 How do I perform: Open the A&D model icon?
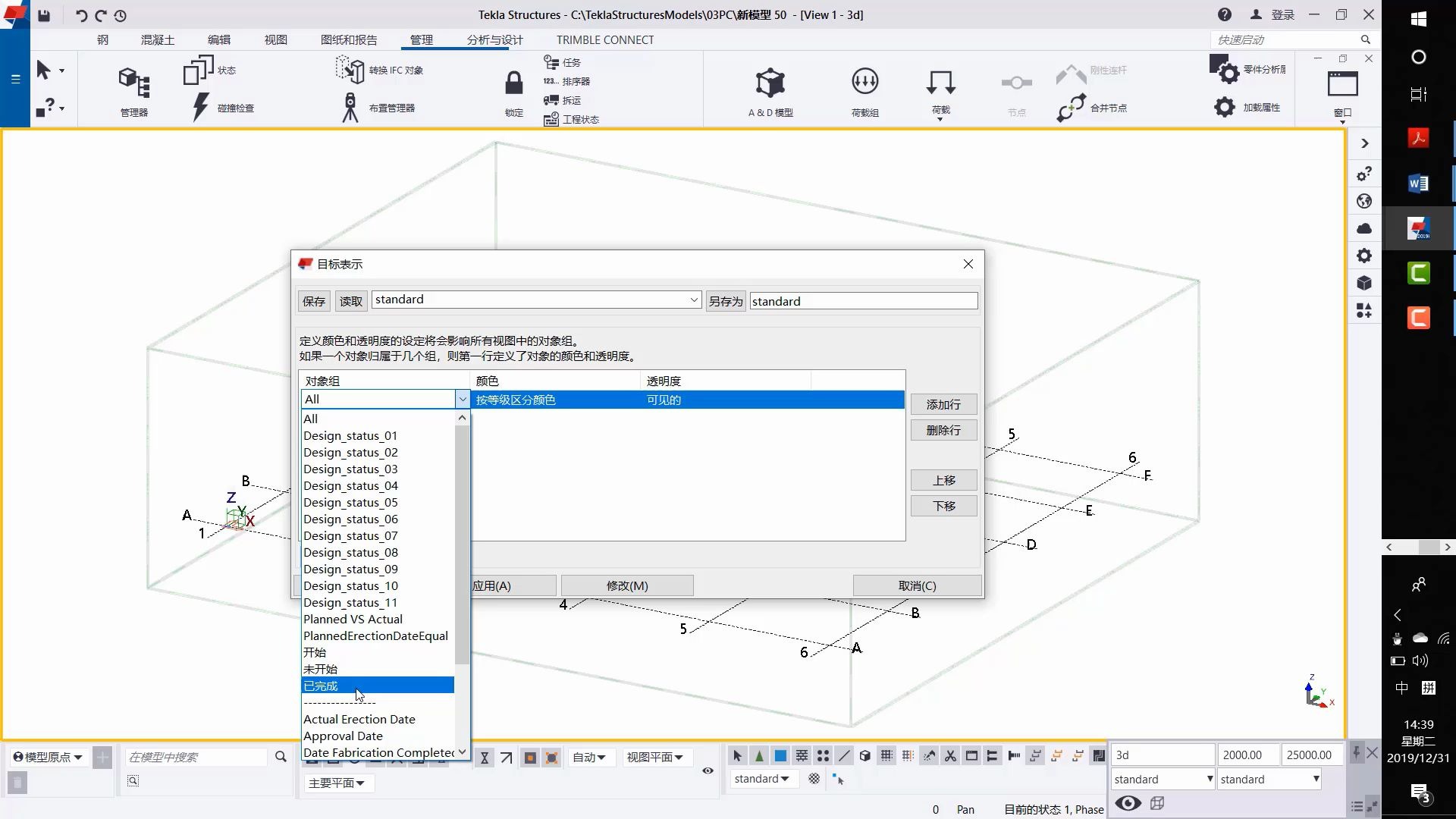pyautogui.click(x=770, y=83)
